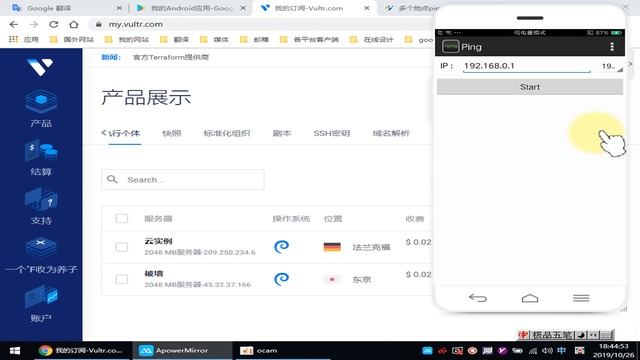Click the Japanese flag in 被墙 row
Screen dimensions: 640x360
(x=332, y=280)
